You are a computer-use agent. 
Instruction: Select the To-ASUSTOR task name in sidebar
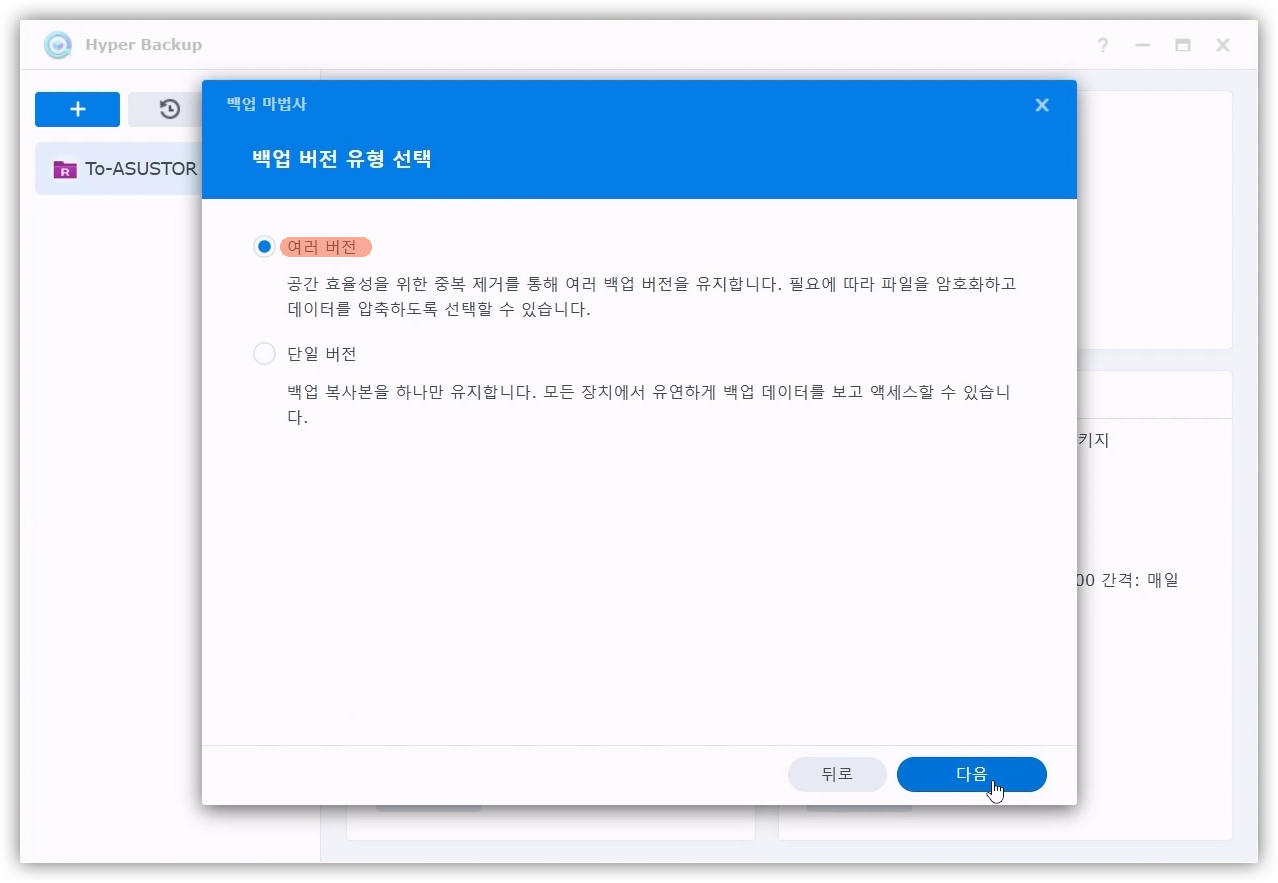pyautogui.click(x=141, y=169)
